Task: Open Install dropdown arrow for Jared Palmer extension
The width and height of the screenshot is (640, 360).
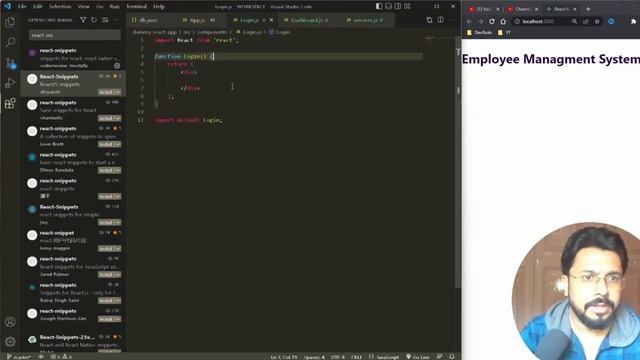Action: [118, 274]
